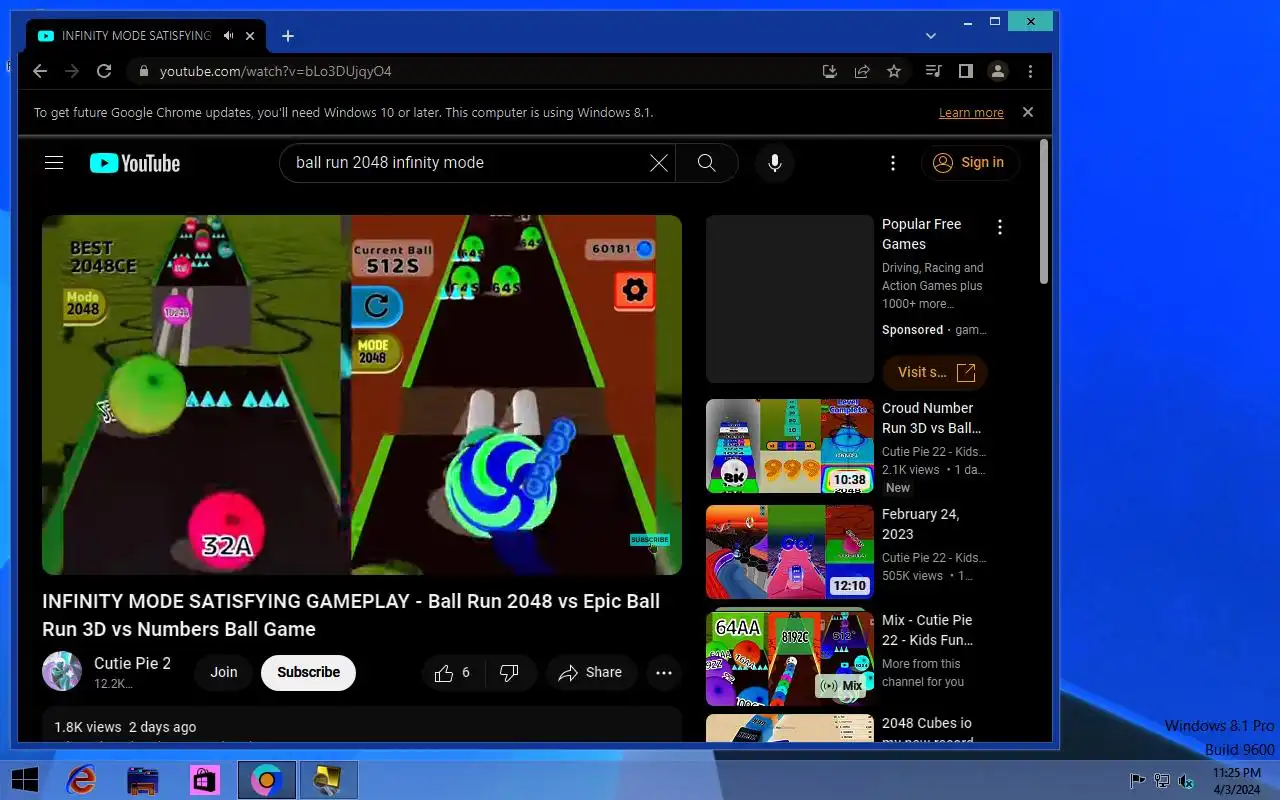Toggle Chrome side panel
The image size is (1280, 800).
966,71
